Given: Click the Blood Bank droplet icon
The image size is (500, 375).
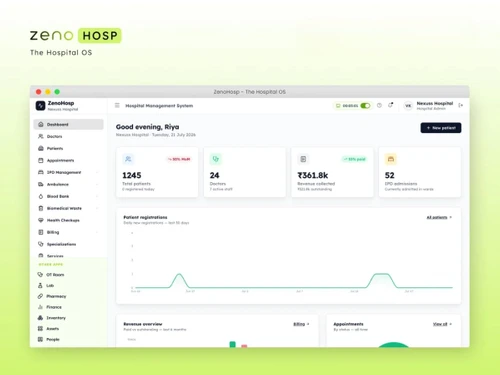Looking at the screenshot, I should 41,196.
